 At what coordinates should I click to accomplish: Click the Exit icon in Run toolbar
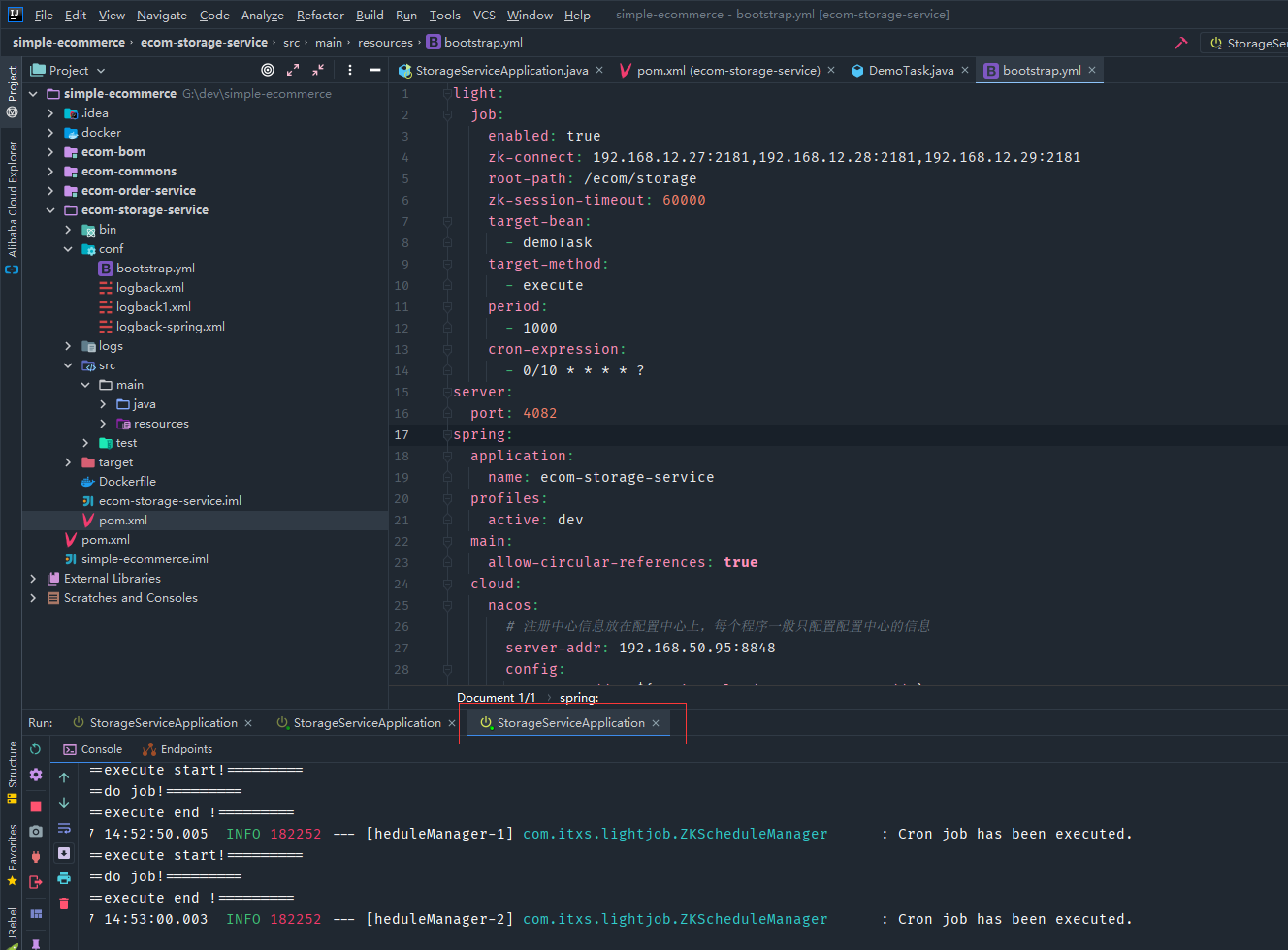click(36, 882)
